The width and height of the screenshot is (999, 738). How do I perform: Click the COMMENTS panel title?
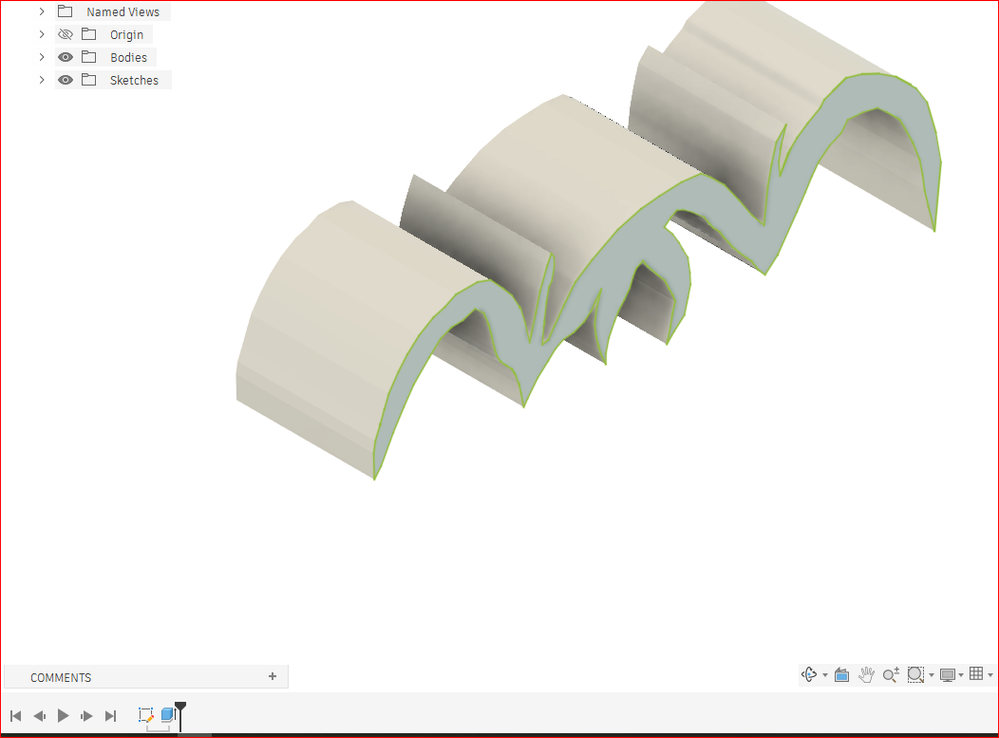(x=61, y=677)
